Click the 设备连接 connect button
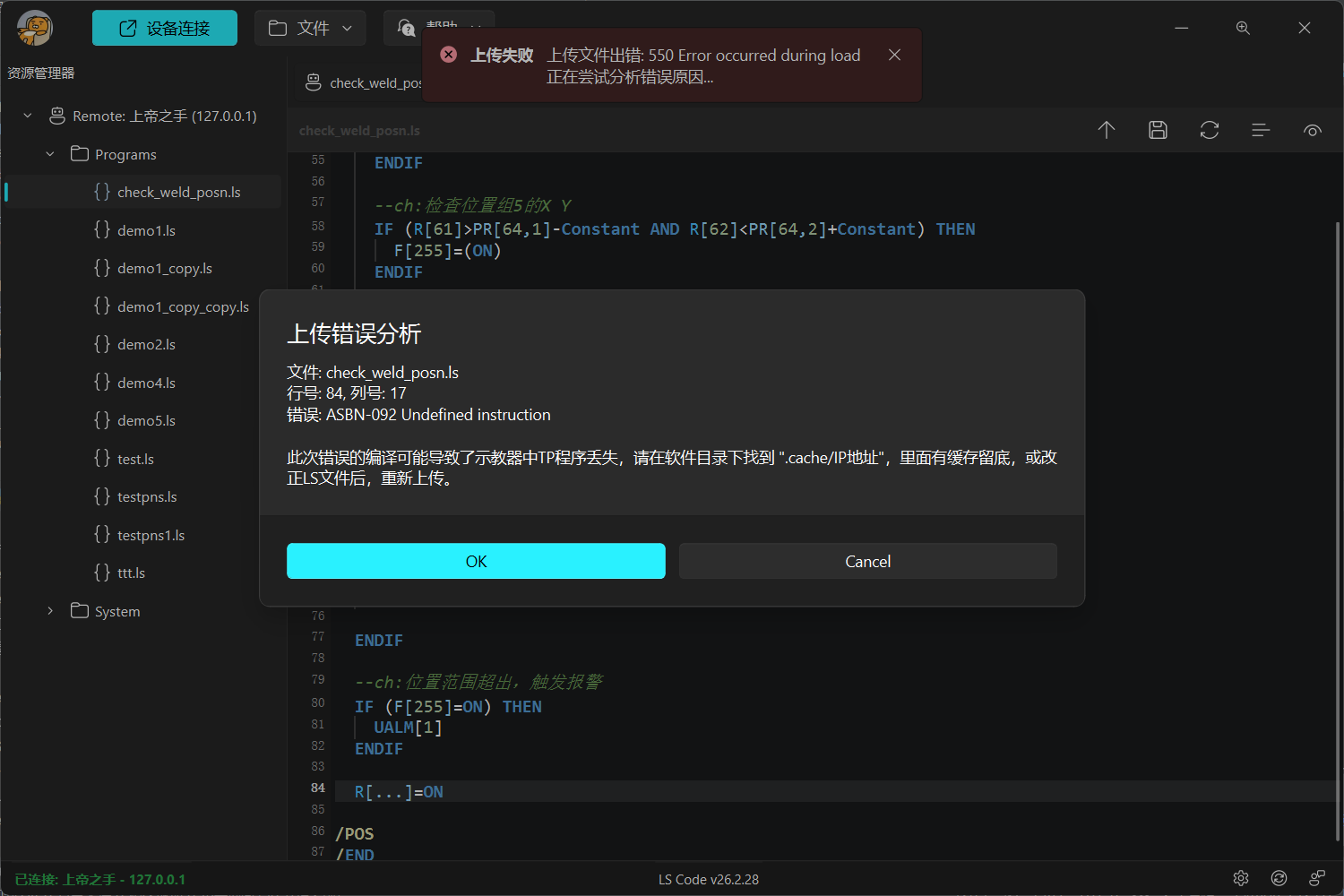Viewport: 1344px width, 896px height. coord(164,28)
